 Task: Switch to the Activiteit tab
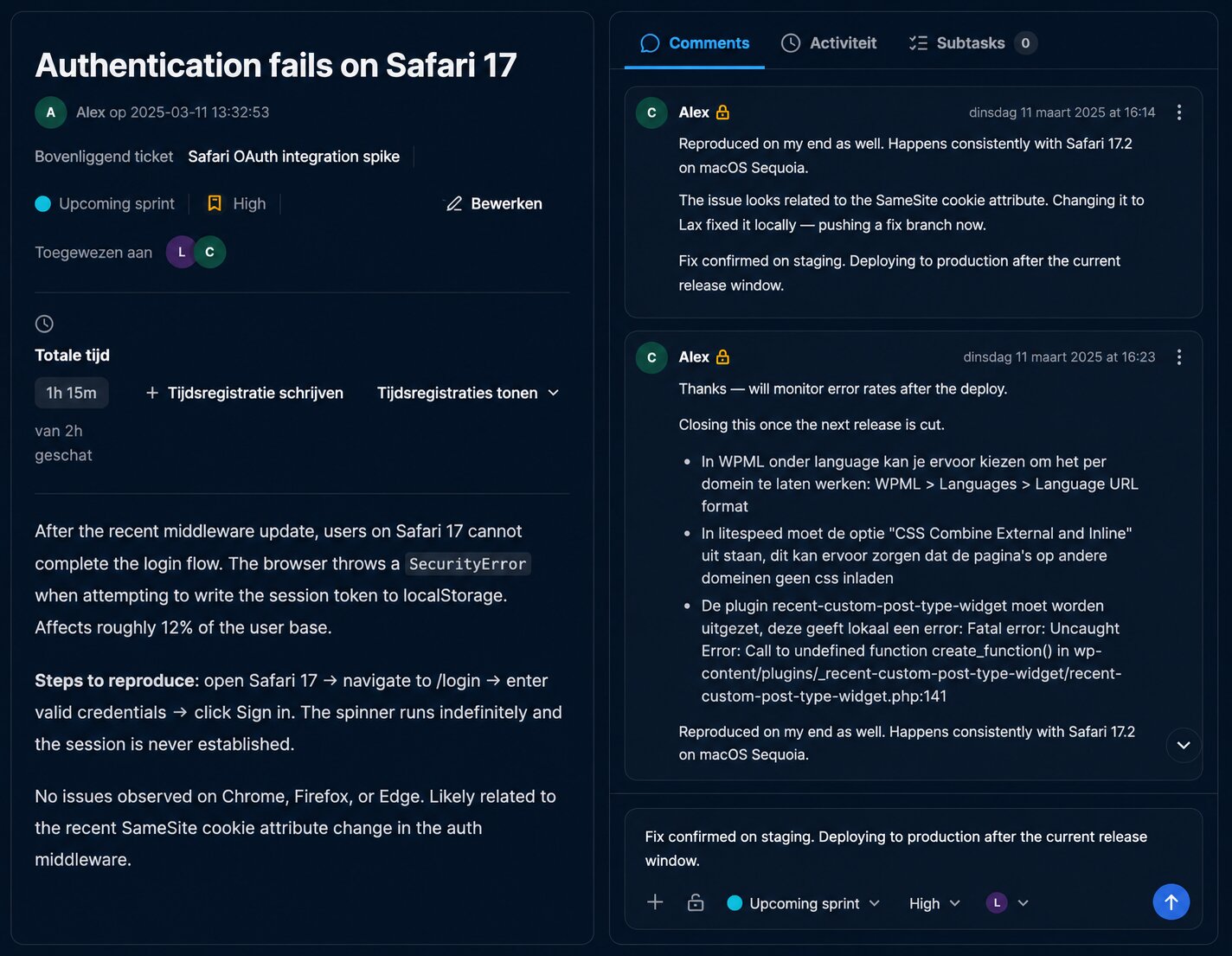click(x=829, y=43)
